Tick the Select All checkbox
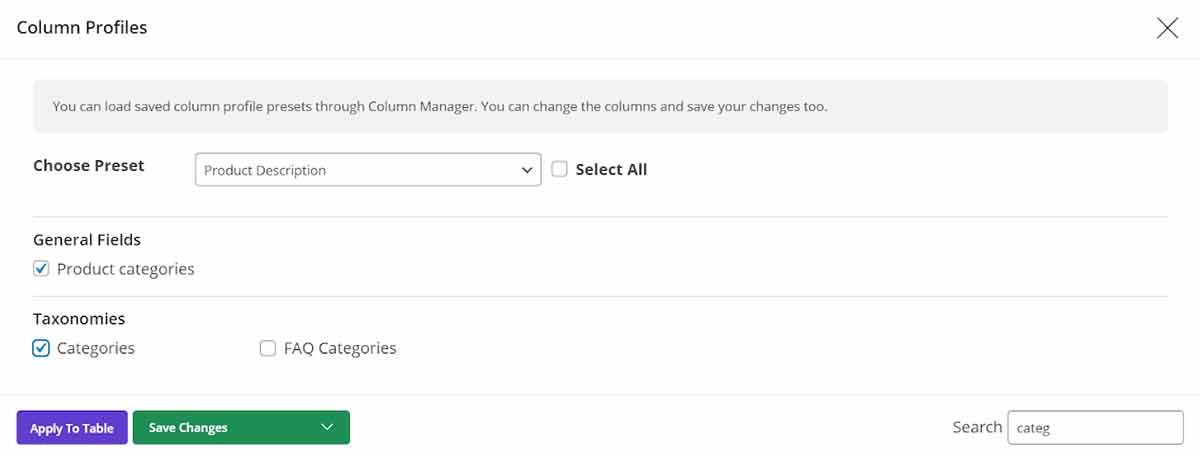The image size is (1200, 457). point(560,170)
